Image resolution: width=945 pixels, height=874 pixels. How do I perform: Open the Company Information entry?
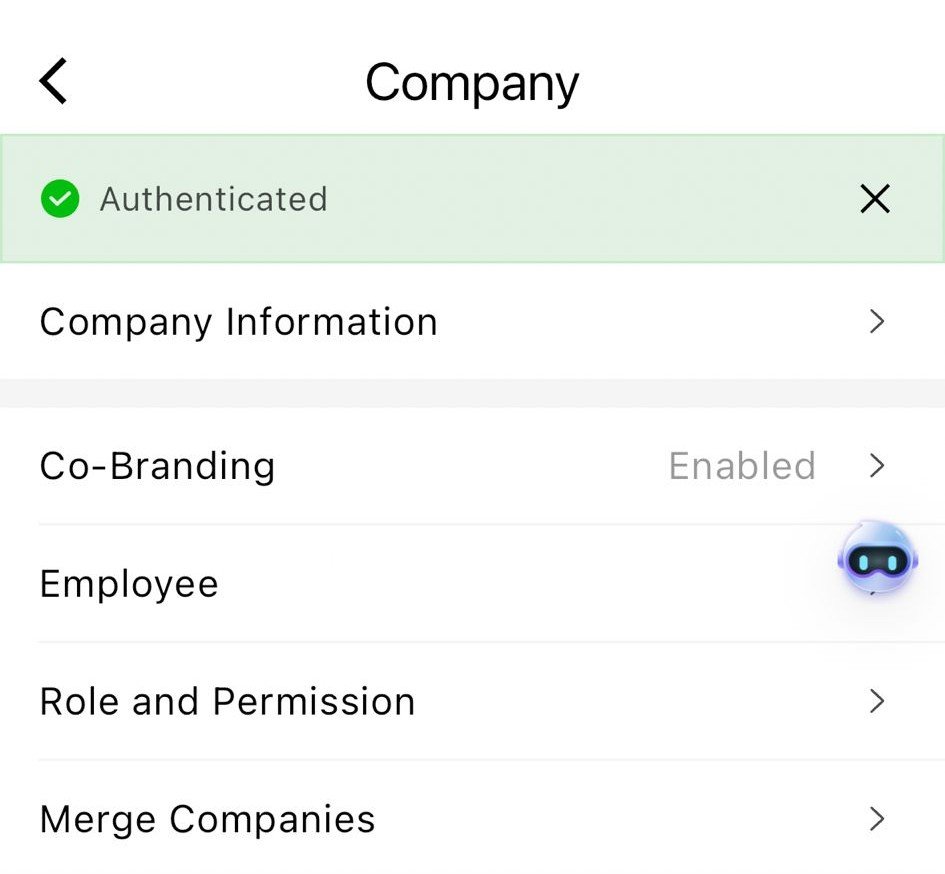(x=238, y=322)
